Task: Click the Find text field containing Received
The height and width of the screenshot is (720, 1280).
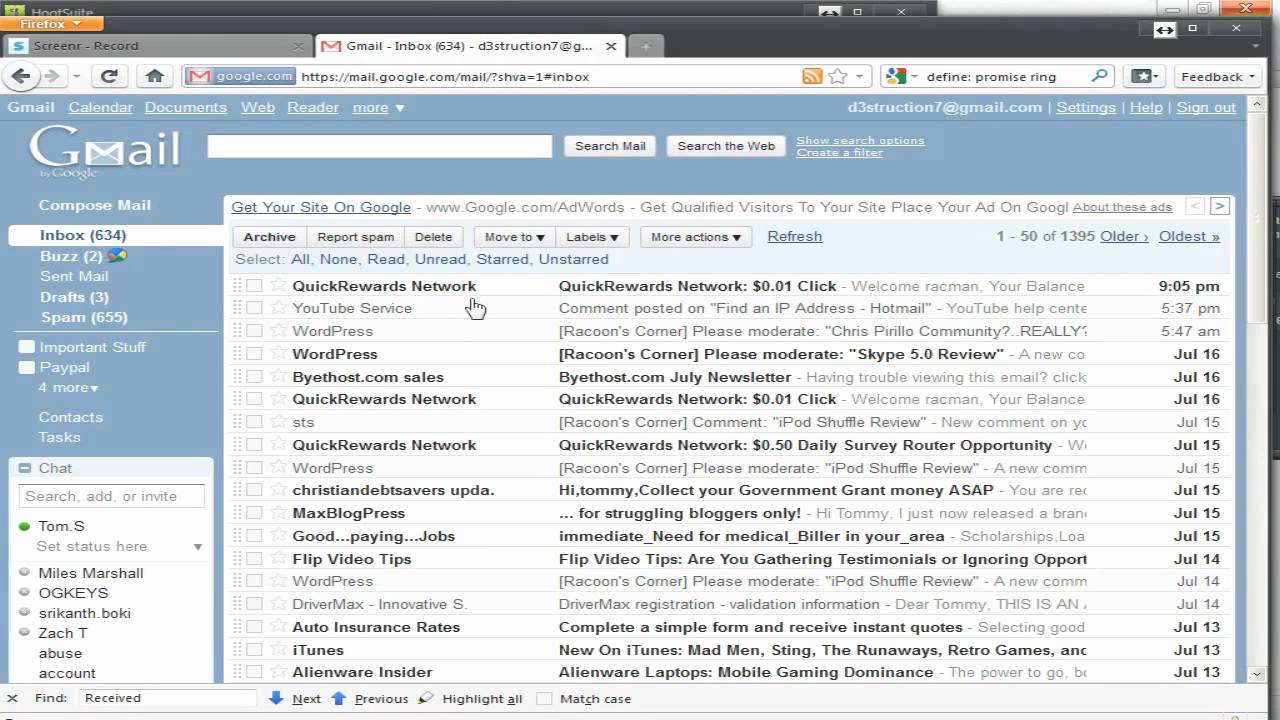Action: 169,698
